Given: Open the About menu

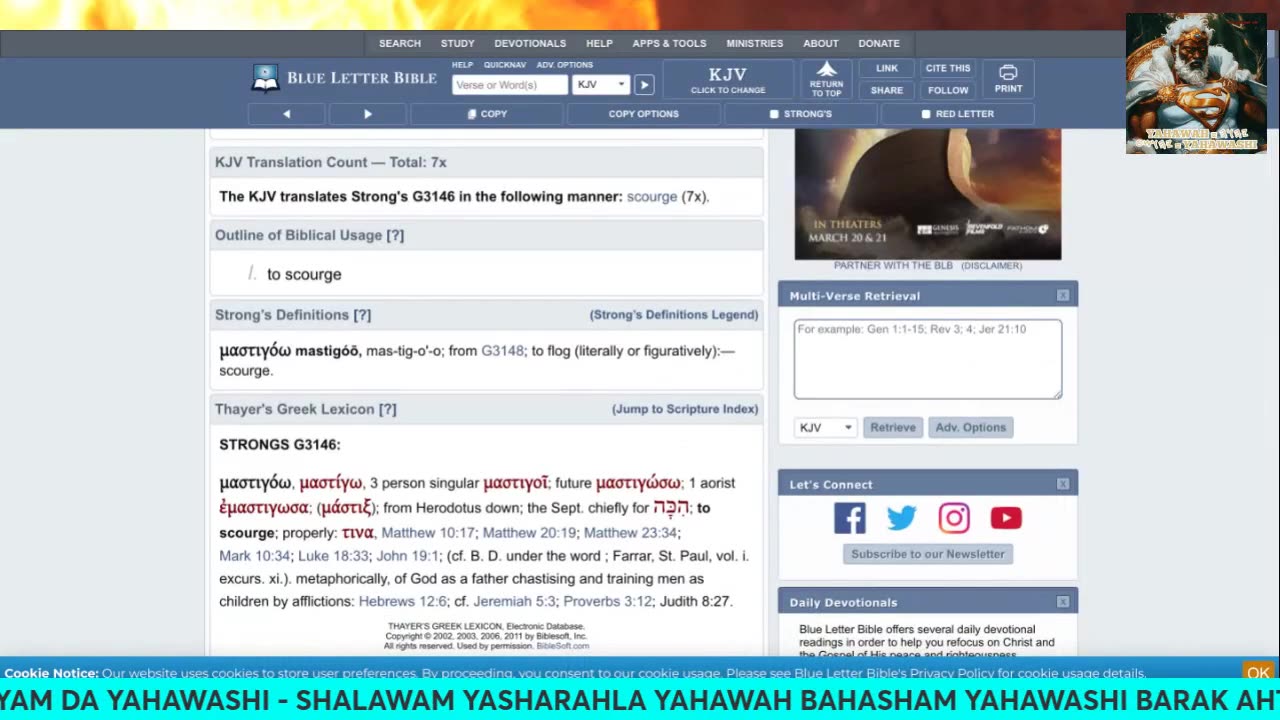Looking at the screenshot, I should (821, 43).
